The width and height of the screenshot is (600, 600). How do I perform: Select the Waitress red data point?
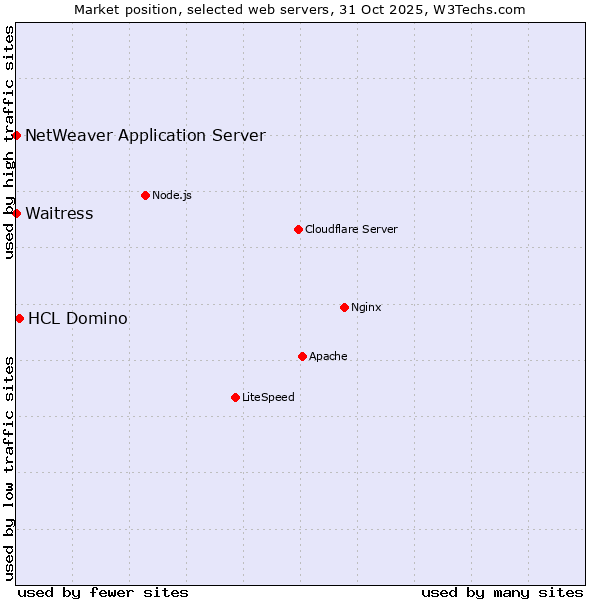tap(17, 213)
